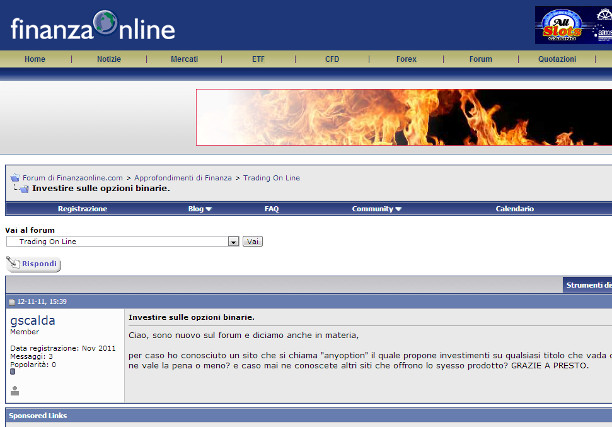Go to the Forex section

[x=406, y=59]
